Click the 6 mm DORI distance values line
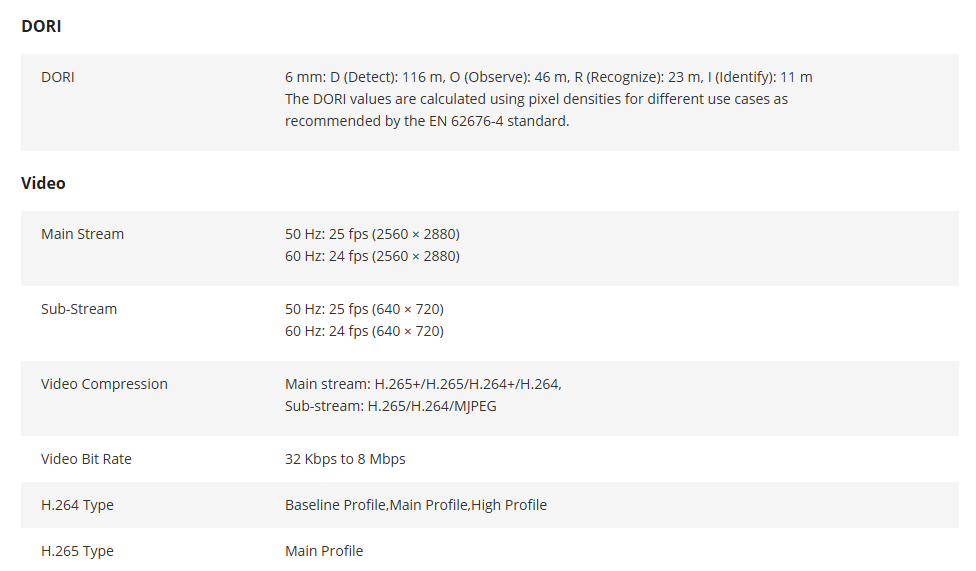The height and width of the screenshot is (571, 976). point(548,77)
